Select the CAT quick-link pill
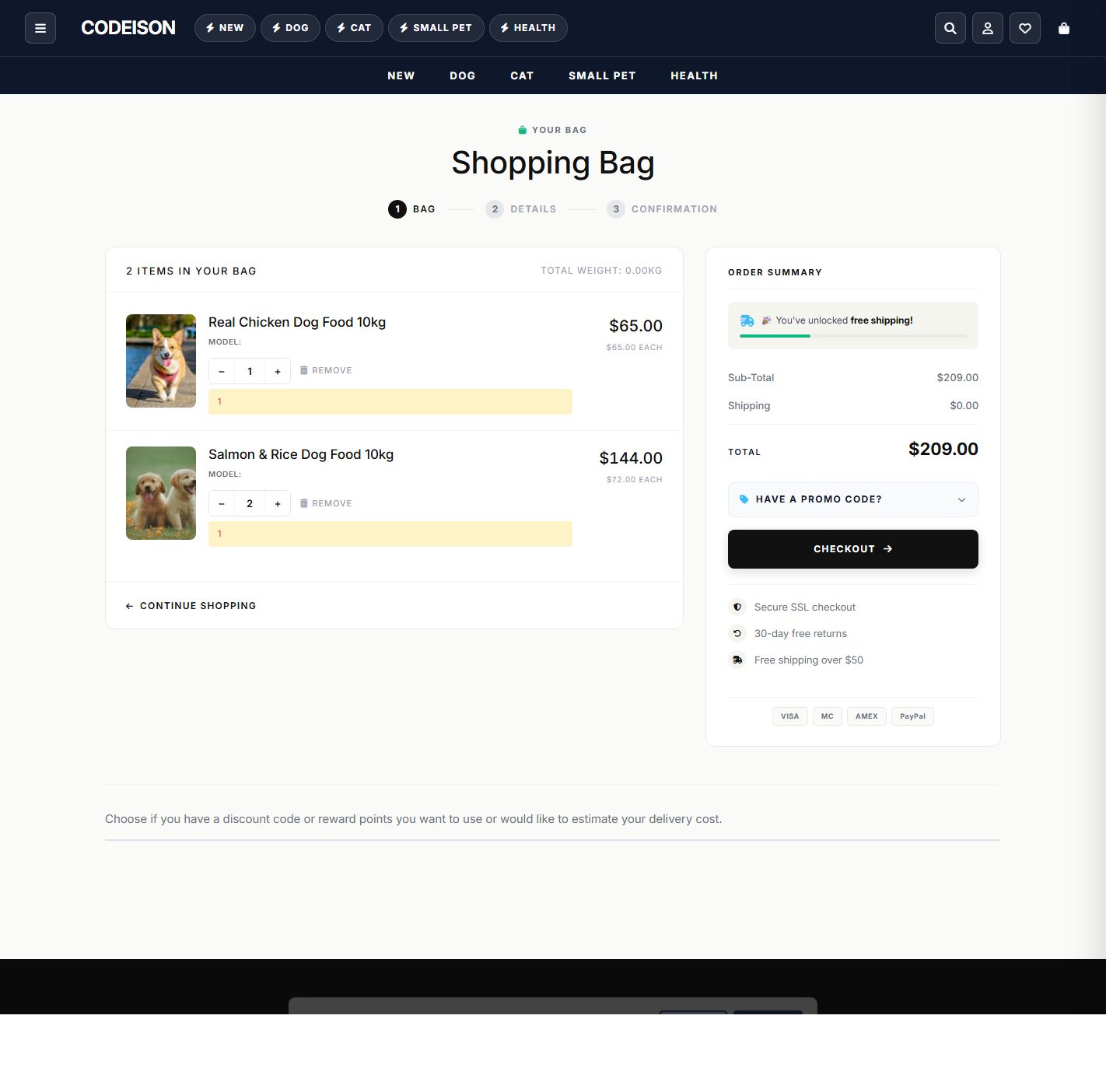This screenshot has width=1120, height=1089. point(354,28)
